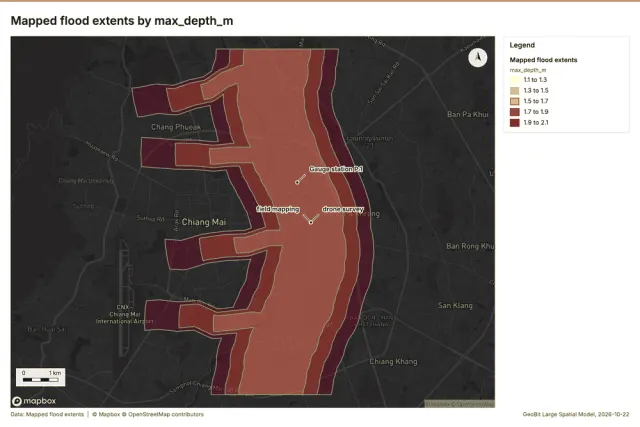Image resolution: width=640 pixels, height=427 pixels.
Task: Click the scale bar showing 1 km
Action: point(40,377)
